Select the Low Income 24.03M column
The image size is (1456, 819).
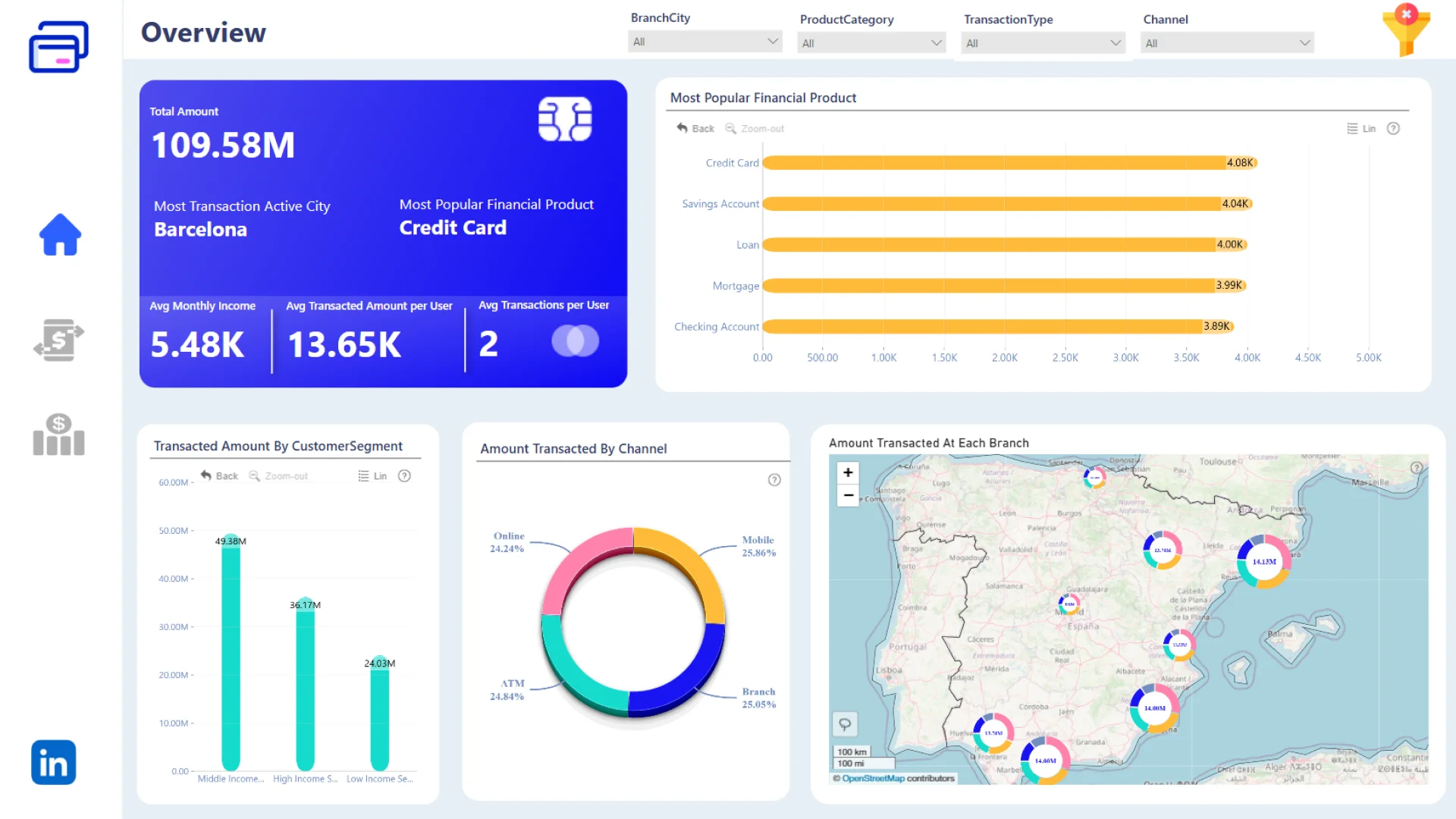(379, 713)
